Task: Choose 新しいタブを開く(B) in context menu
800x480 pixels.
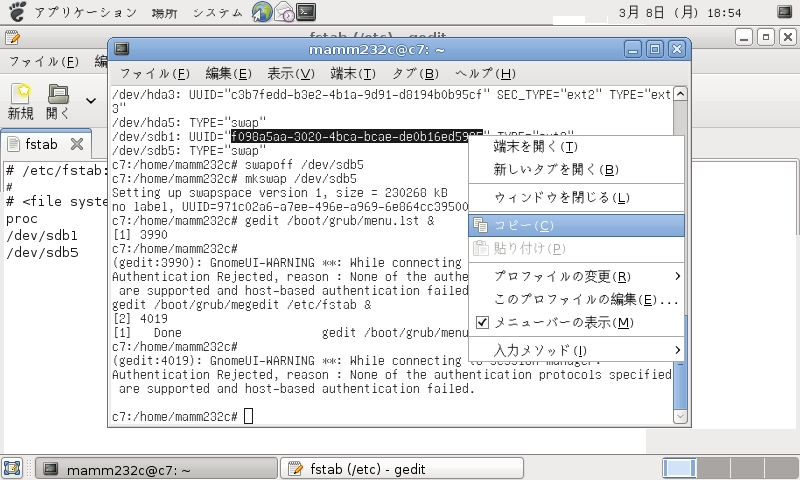Action: pos(577,170)
